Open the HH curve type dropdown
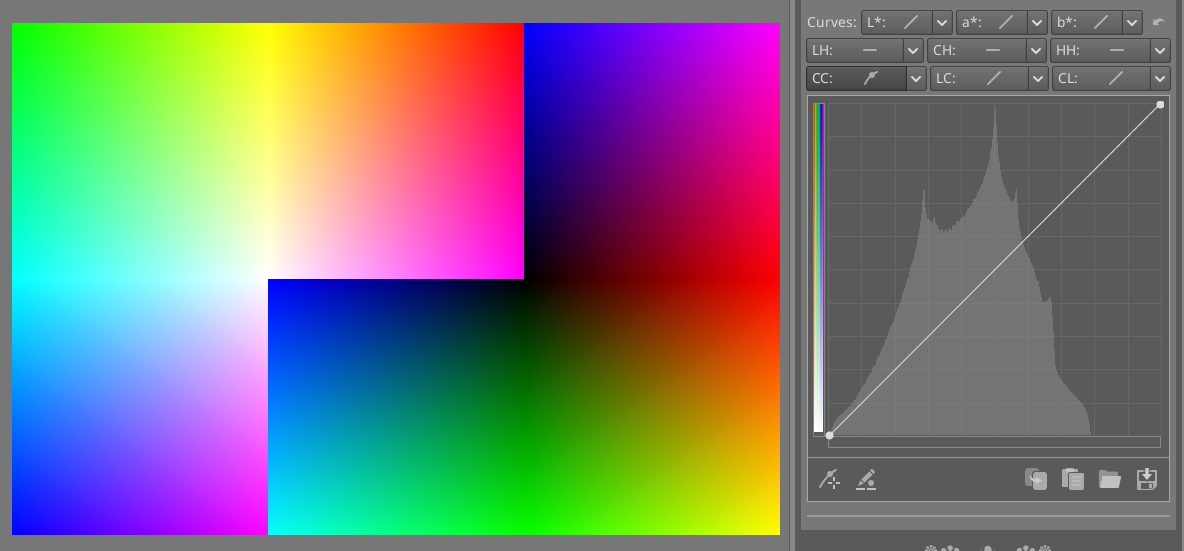This screenshot has width=1184, height=551. pyautogui.click(x=1161, y=51)
